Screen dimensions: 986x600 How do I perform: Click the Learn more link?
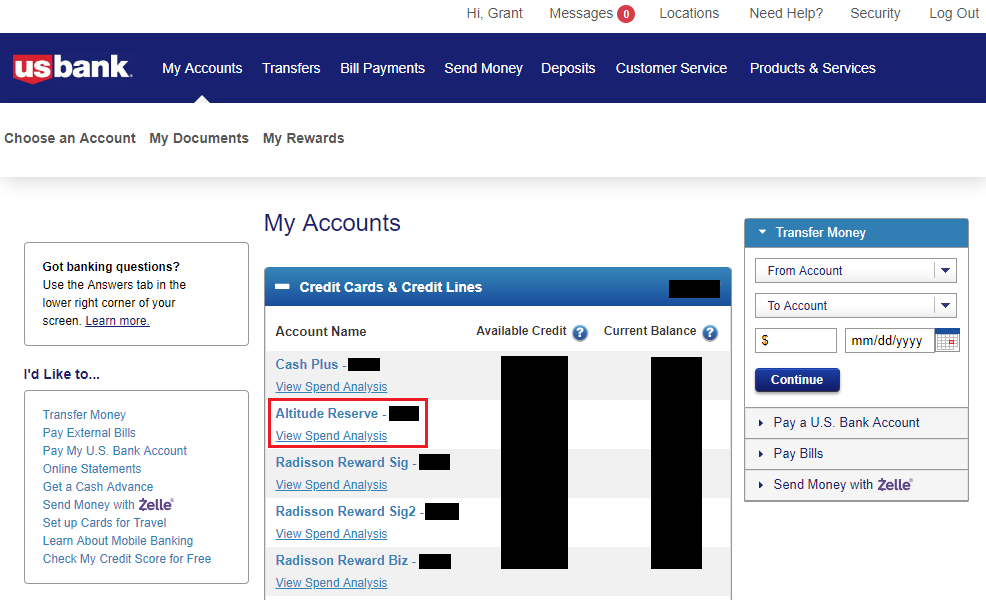[117, 321]
